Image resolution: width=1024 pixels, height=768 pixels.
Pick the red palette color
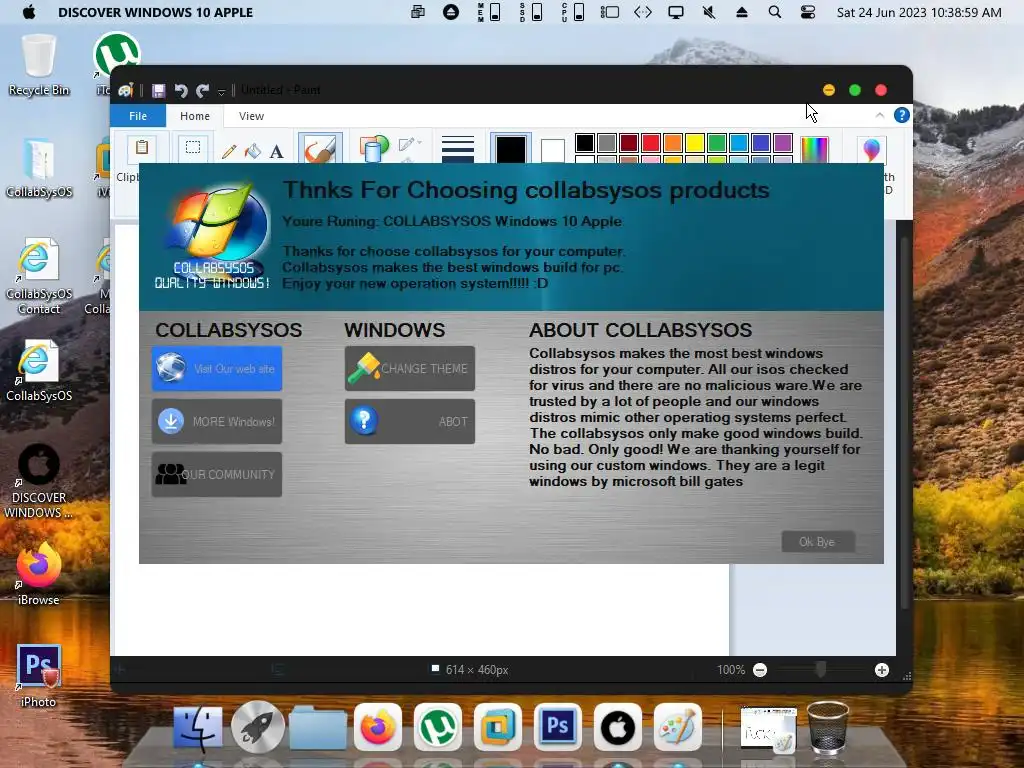click(650, 142)
